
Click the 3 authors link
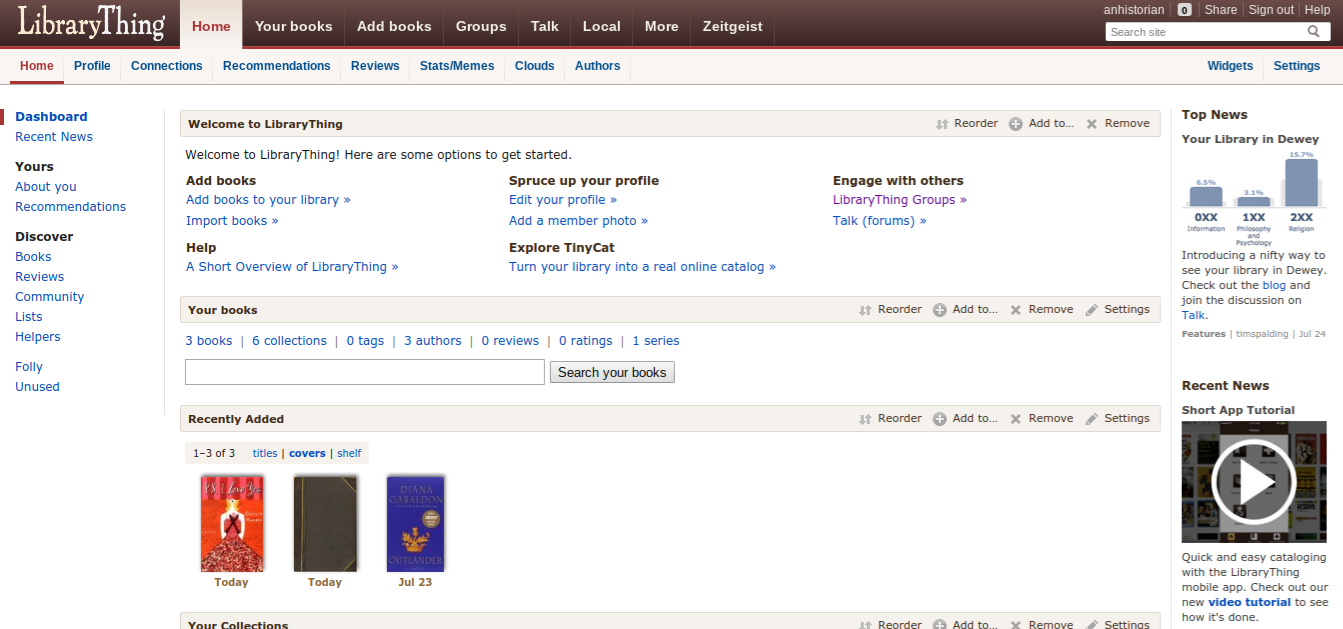(433, 341)
